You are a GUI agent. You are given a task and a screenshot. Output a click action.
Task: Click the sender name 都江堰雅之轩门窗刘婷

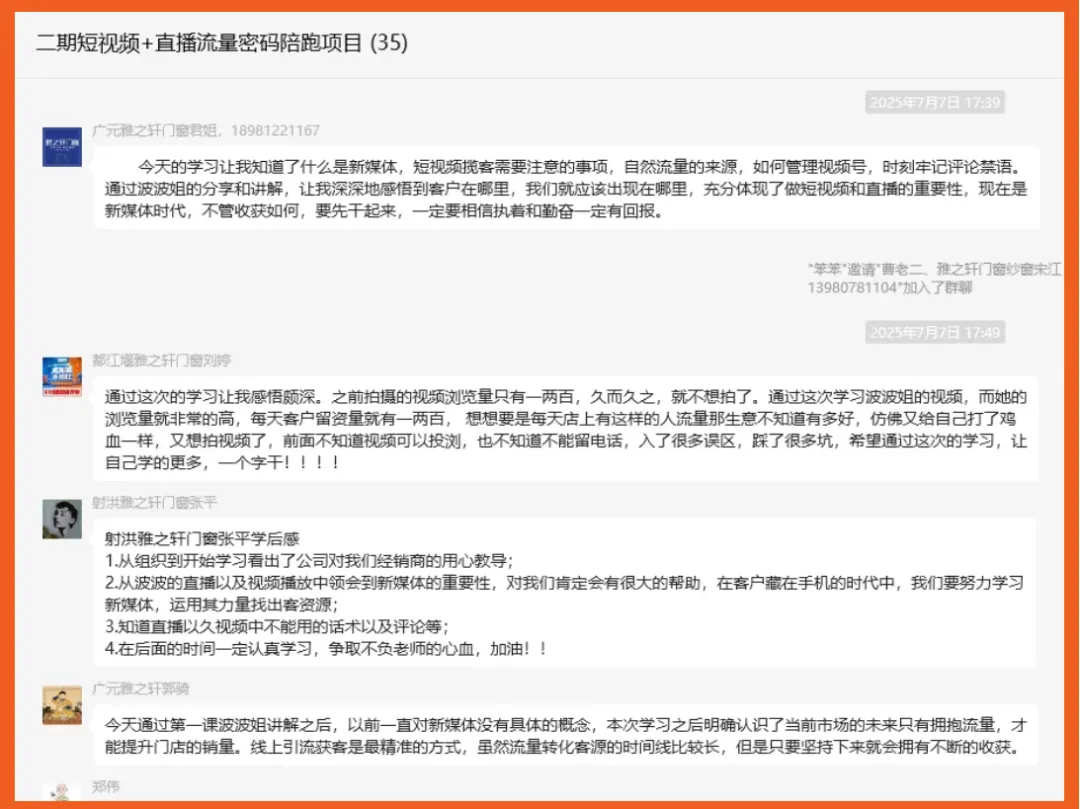coord(162,360)
